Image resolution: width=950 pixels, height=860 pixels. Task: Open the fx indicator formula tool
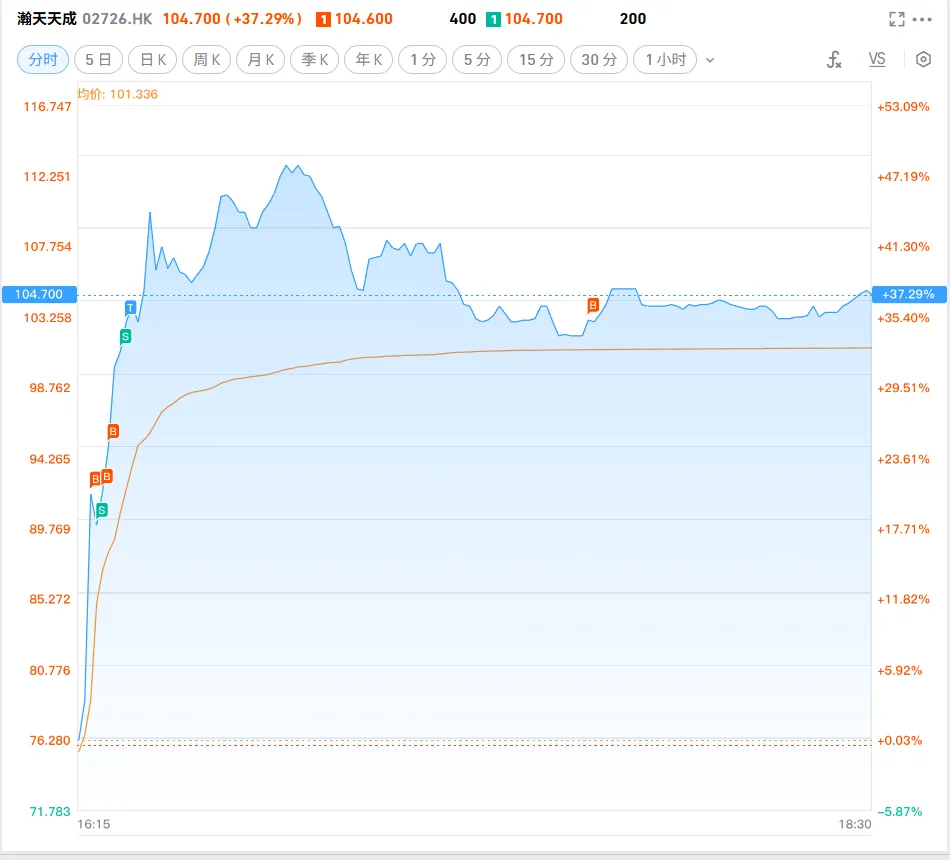click(x=834, y=59)
